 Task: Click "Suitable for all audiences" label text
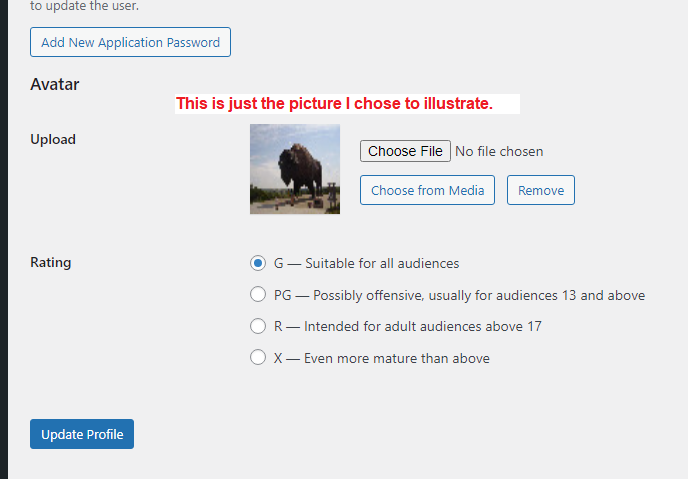[381, 263]
